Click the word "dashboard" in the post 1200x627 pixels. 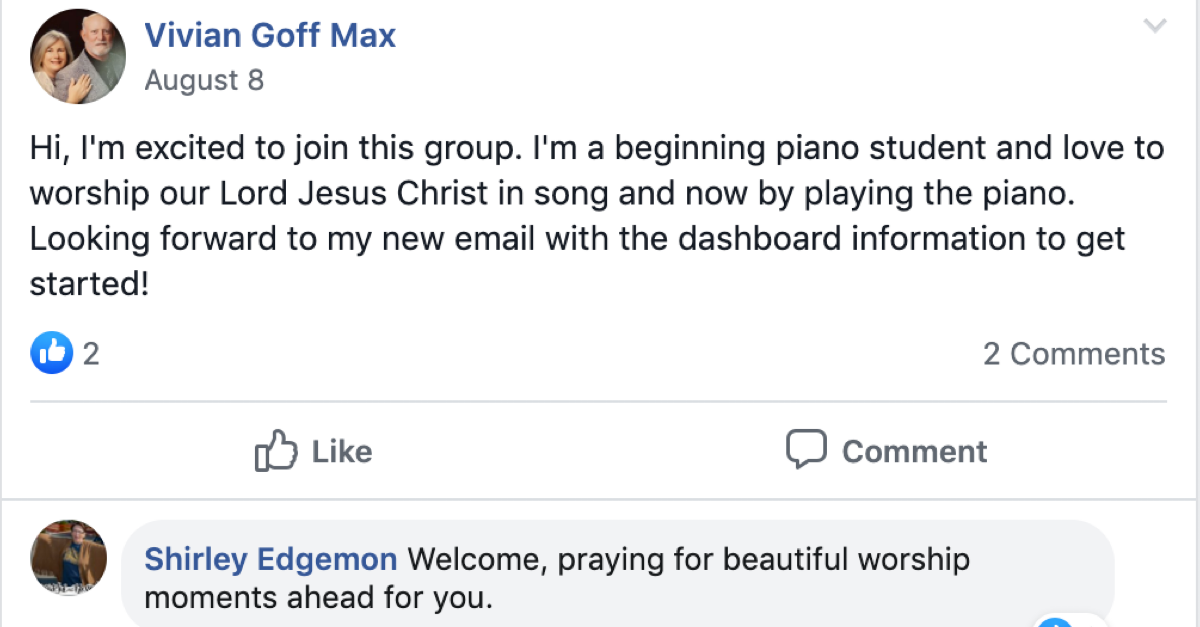click(783, 240)
